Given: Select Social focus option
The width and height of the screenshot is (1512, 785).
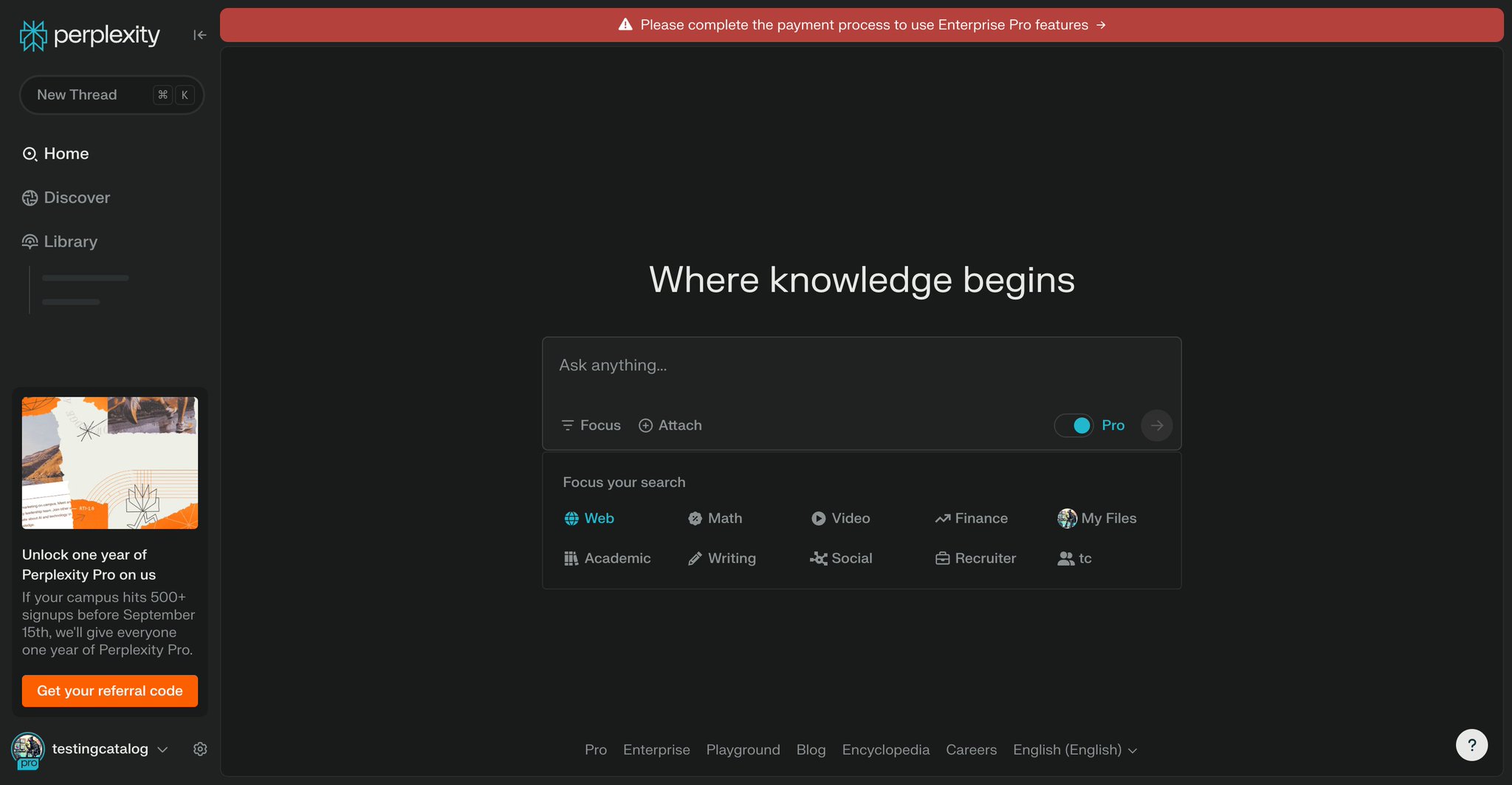Looking at the screenshot, I should (841, 558).
